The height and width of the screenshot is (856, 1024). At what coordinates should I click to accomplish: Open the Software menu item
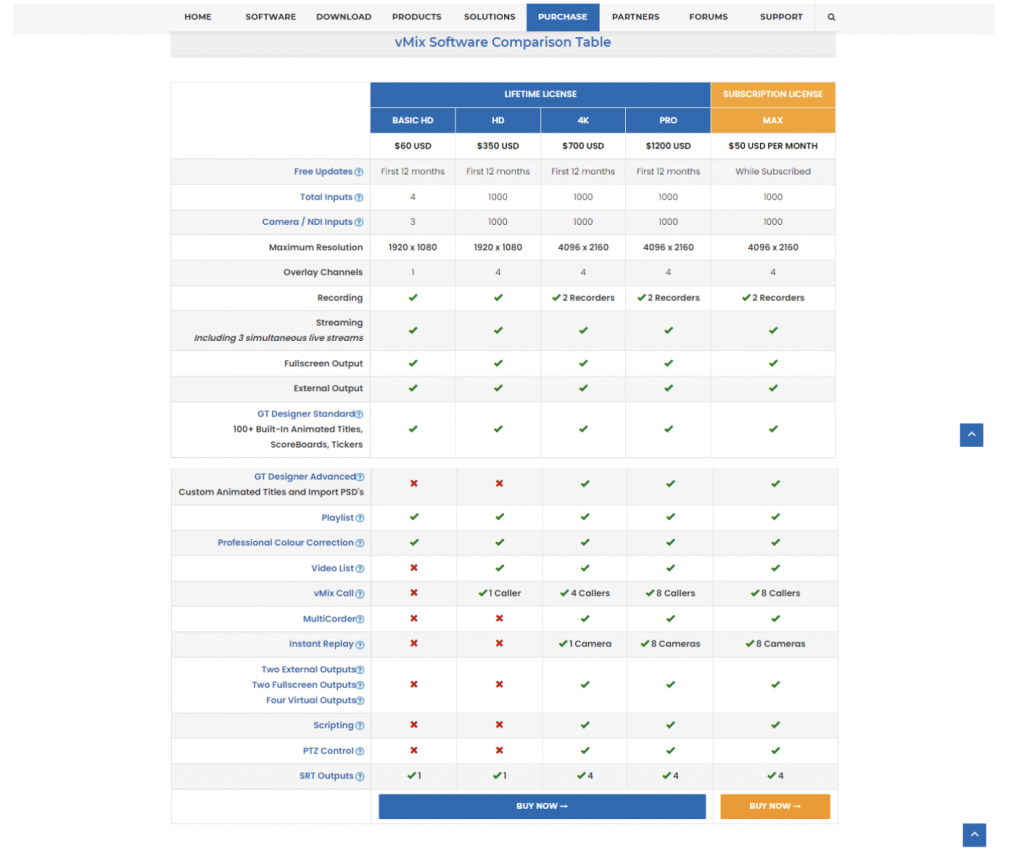pos(270,17)
